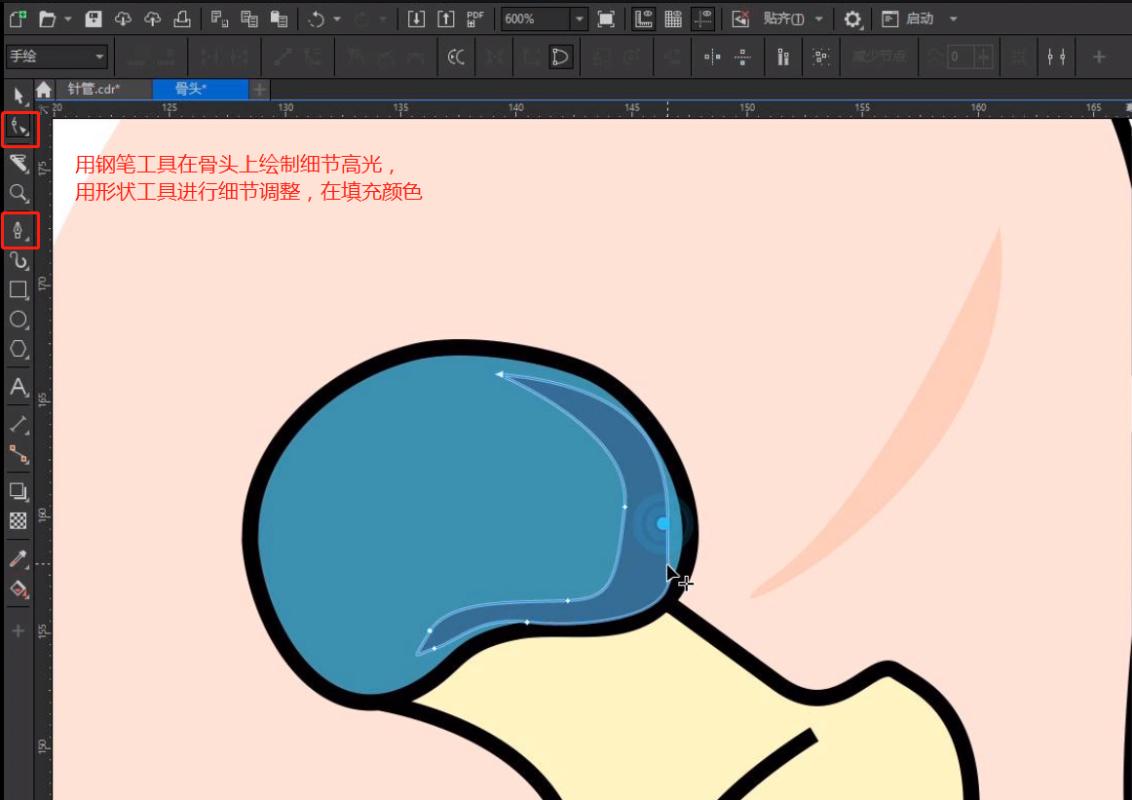Select the Drop Shadow tool
Image resolution: width=1132 pixels, height=800 pixels.
tap(18, 491)
